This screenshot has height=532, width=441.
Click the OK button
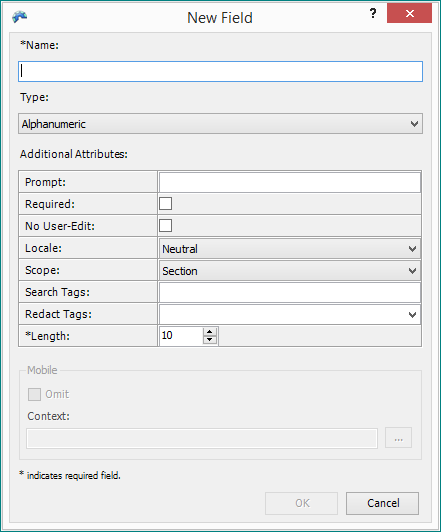coord(302,503)
